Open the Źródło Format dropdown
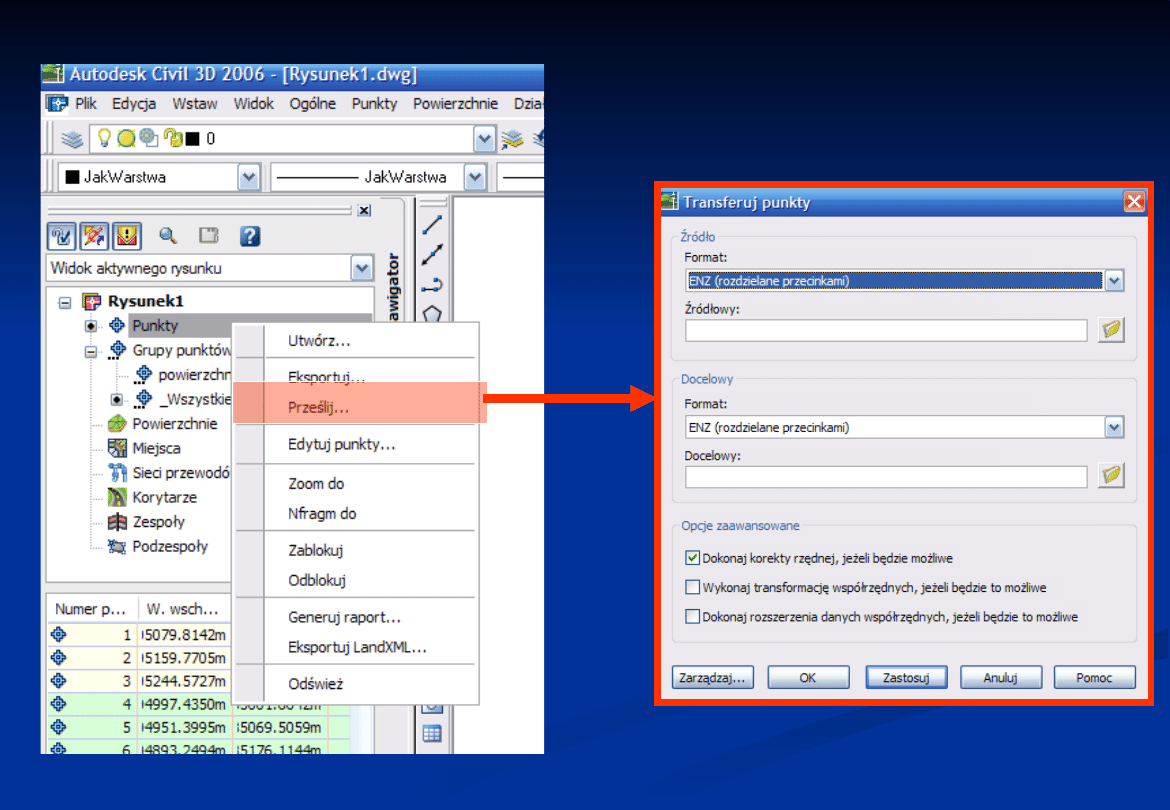1170x810 pixels. (1114, 281)
